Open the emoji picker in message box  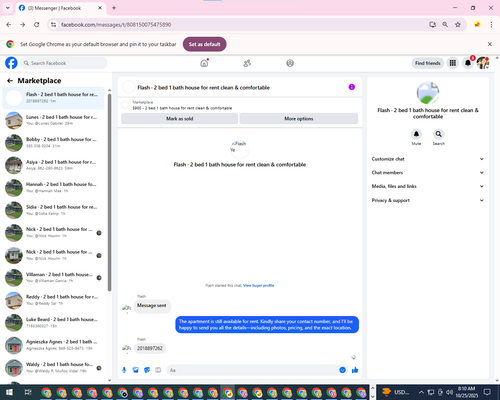click(x=342, y=370)
